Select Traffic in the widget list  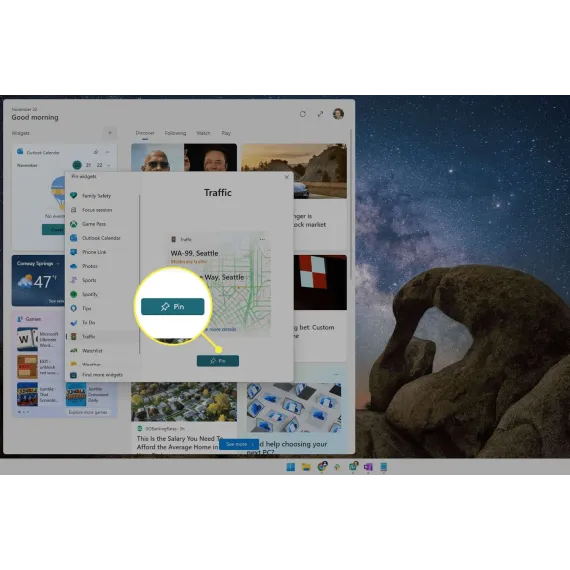[x=103, y=337]
